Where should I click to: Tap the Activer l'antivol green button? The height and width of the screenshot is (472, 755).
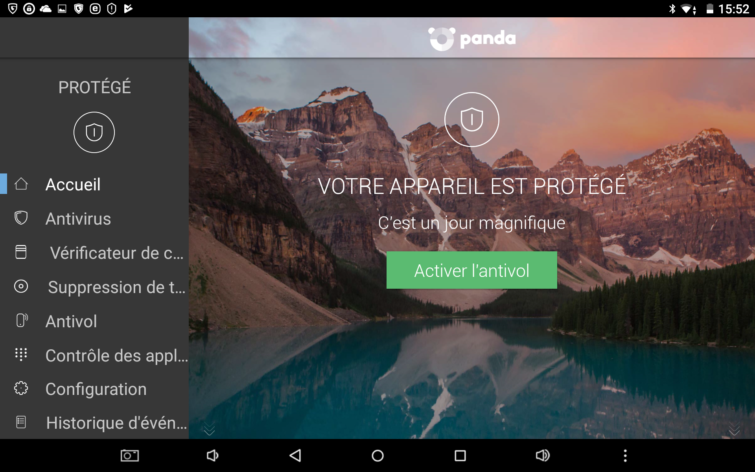pyautogui.click(x=471, y=270)
